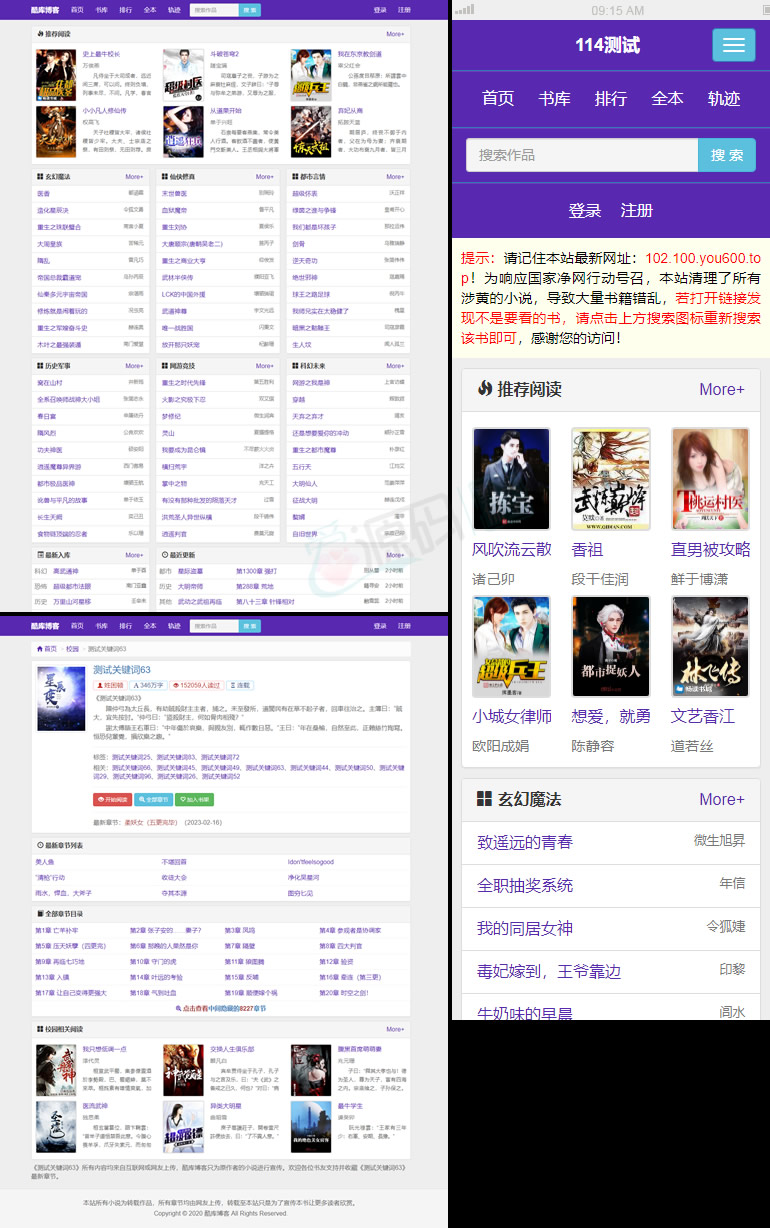This screenshot has width=770, height=1228.
Task: Click the 加入书架 heart icon button
Action: [194, 800]
